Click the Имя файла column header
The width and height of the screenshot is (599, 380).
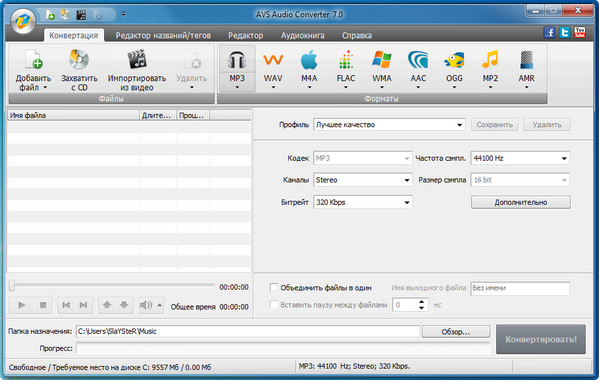(73, 115)
